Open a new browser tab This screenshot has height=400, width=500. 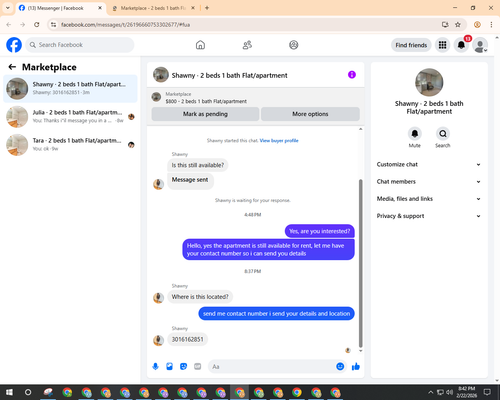207,8
